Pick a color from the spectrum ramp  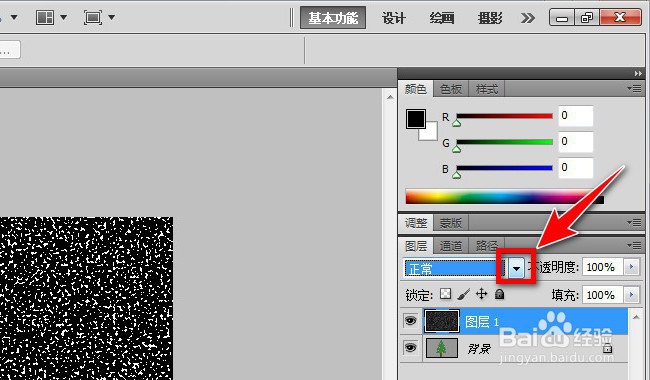point(504,196)
